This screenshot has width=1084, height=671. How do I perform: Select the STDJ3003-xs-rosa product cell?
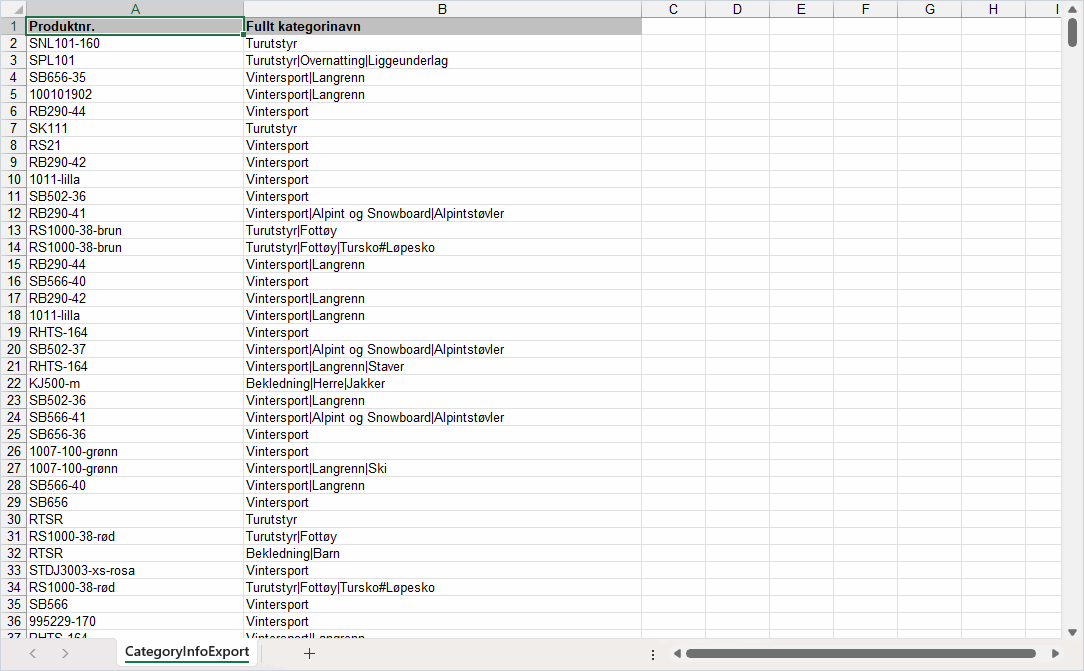(135, 570)
